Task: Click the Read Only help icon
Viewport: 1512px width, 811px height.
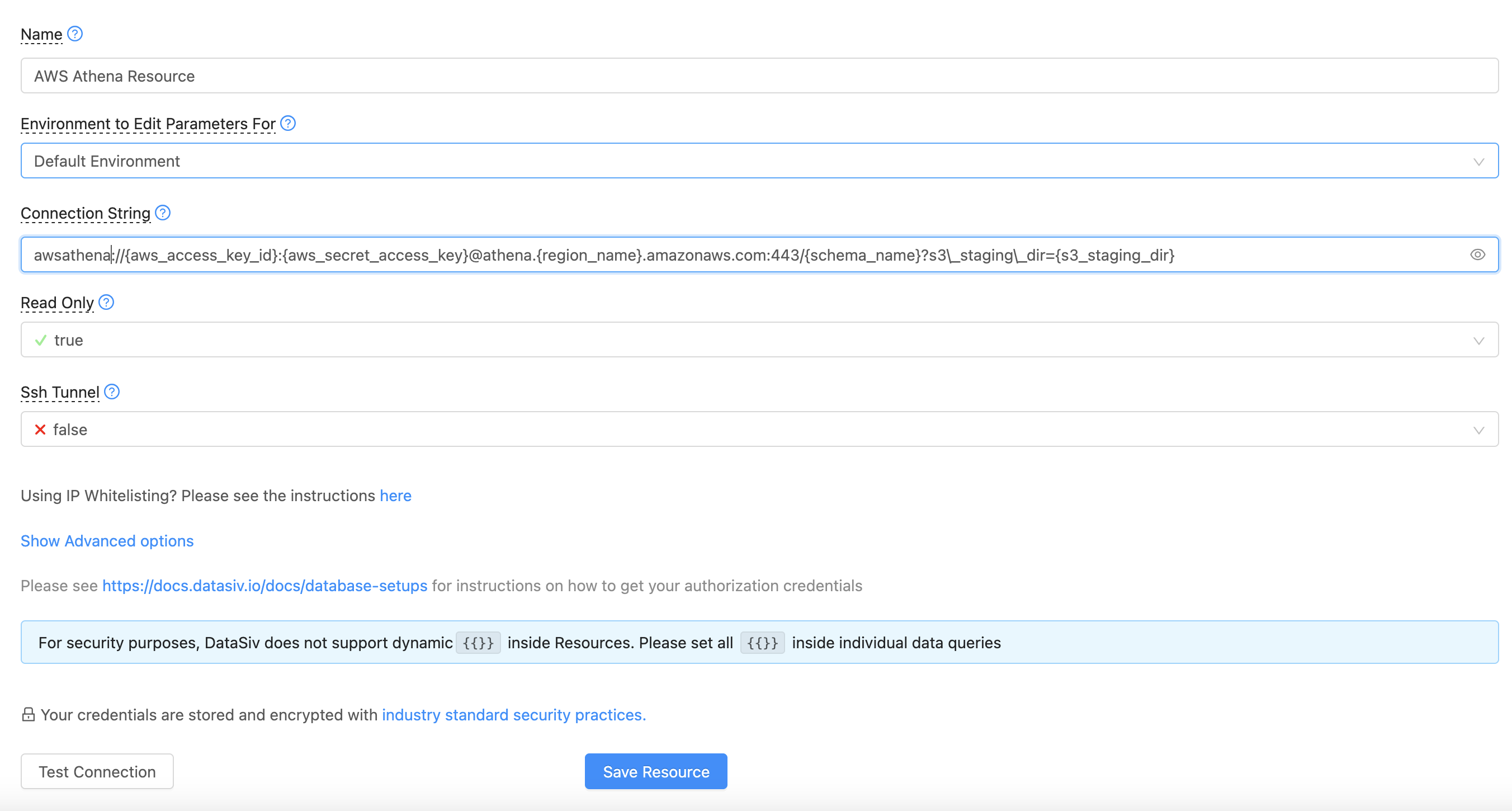Action: coord(106,302)
